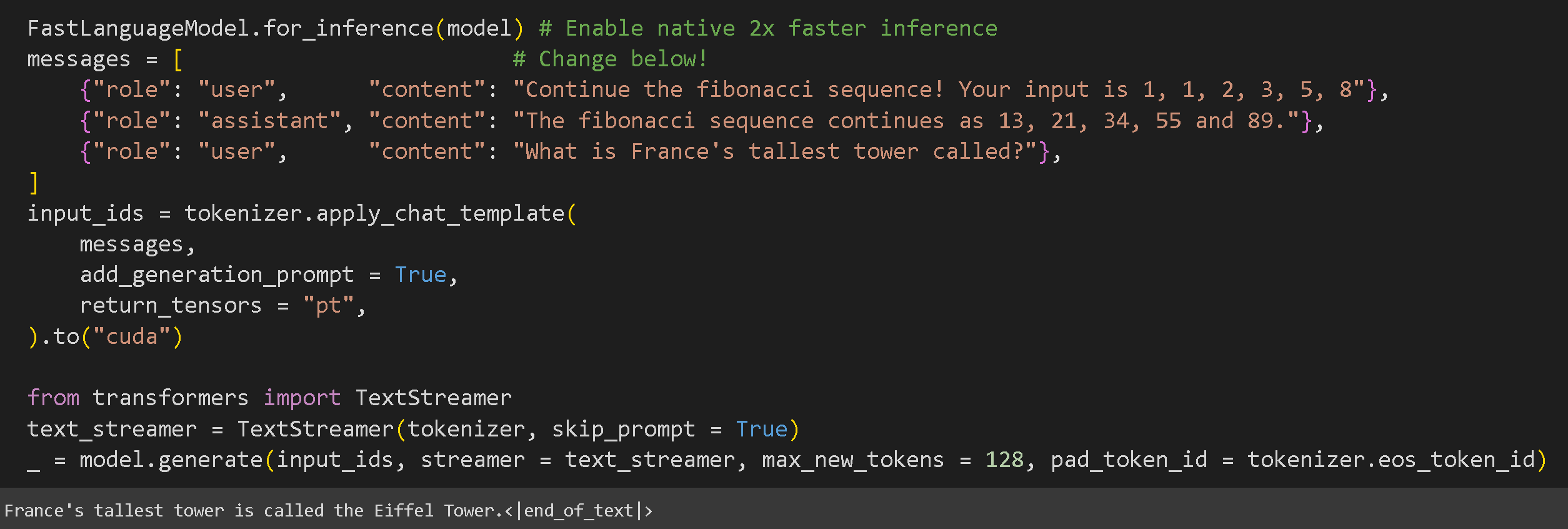Click the "What is France's tallest tower called?" string
This screenshot has height=529, width=1568.
(776, 152)
